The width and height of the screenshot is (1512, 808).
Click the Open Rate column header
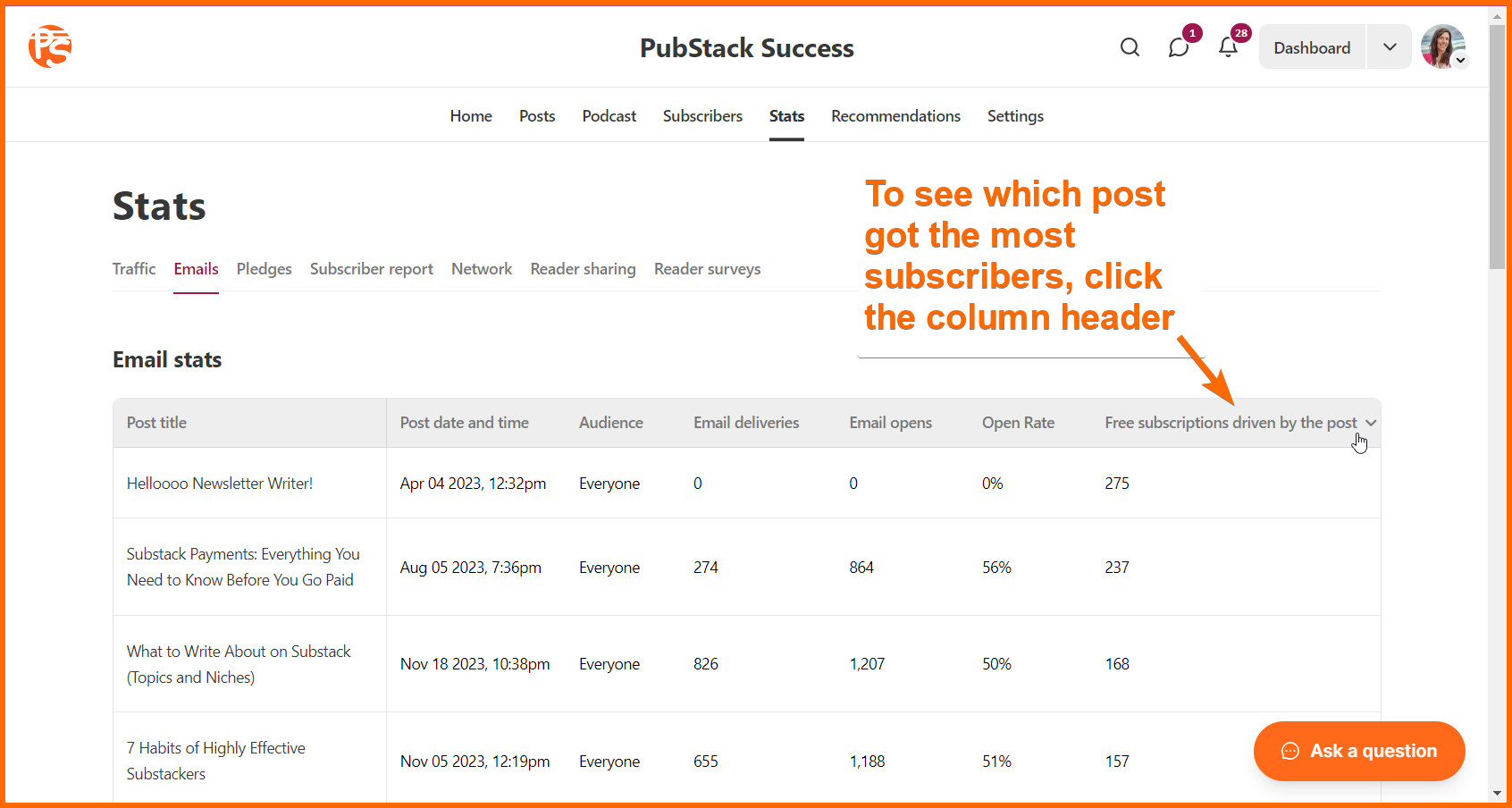point(1018,423)
